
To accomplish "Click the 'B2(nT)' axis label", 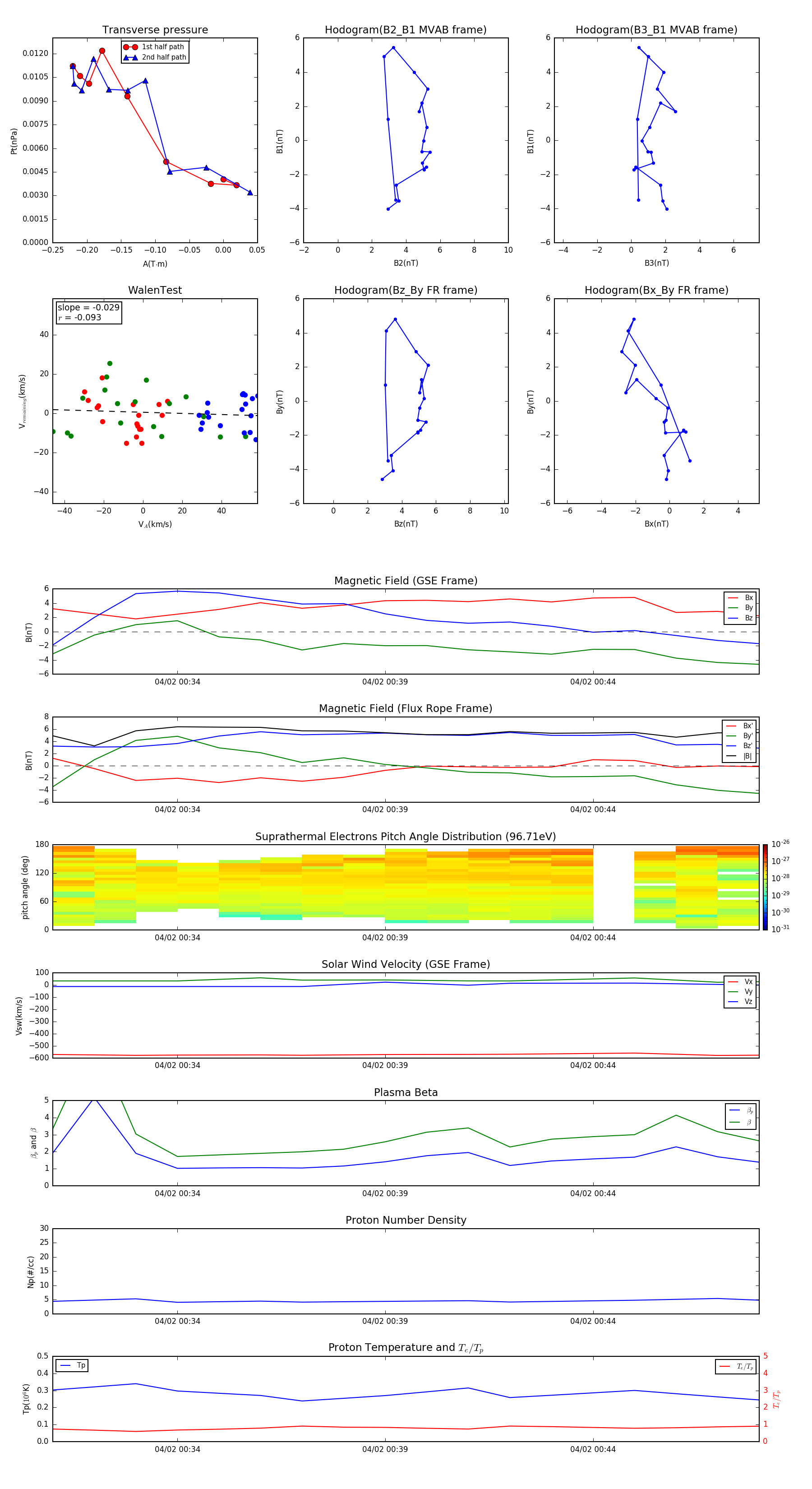I will click(406, 263).
